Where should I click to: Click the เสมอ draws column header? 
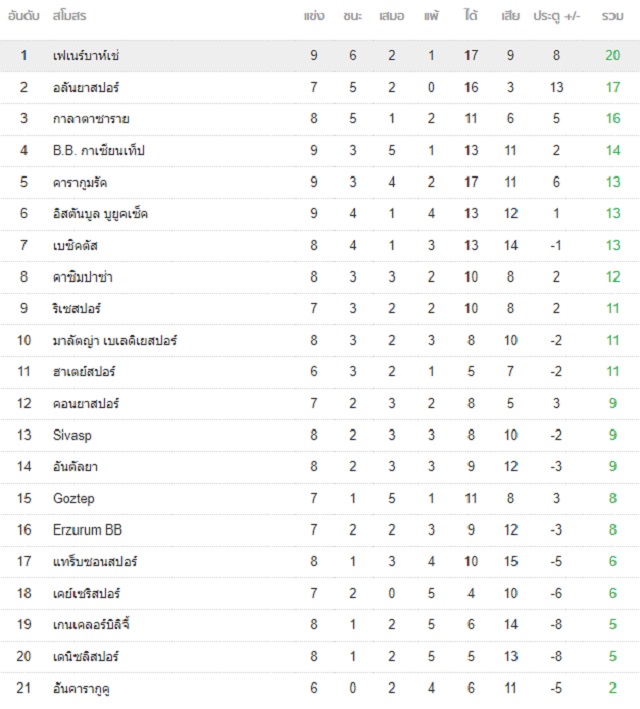[x=392, y=16]
